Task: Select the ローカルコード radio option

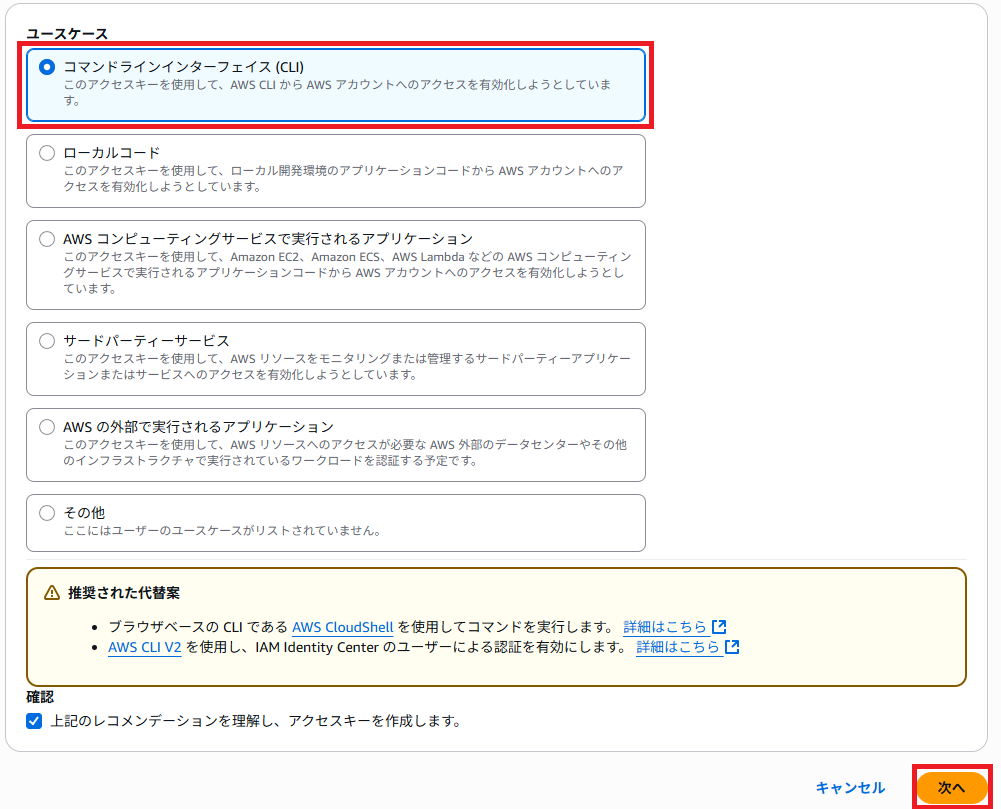Action: [x=47, y=153]
